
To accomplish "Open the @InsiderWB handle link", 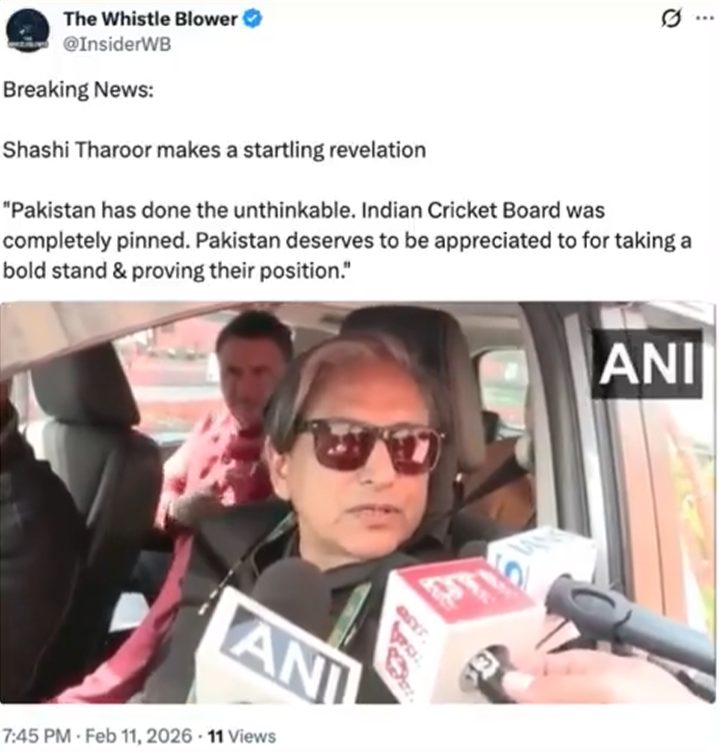I will [x=117, y=44].
